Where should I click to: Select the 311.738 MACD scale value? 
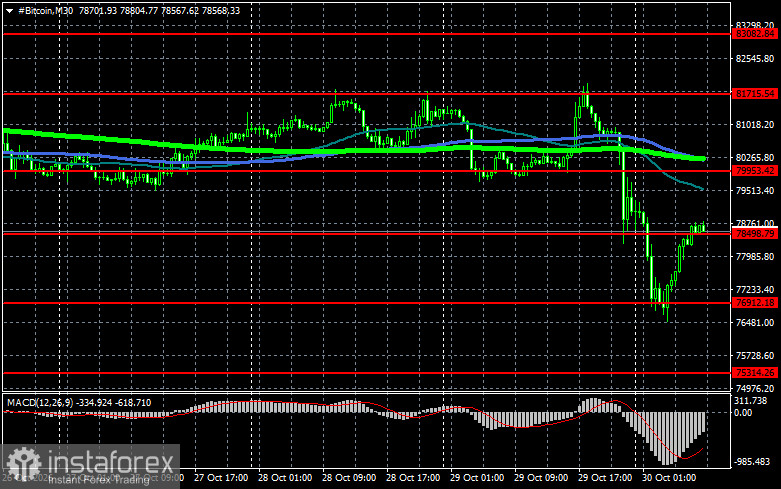pos(751,400)
